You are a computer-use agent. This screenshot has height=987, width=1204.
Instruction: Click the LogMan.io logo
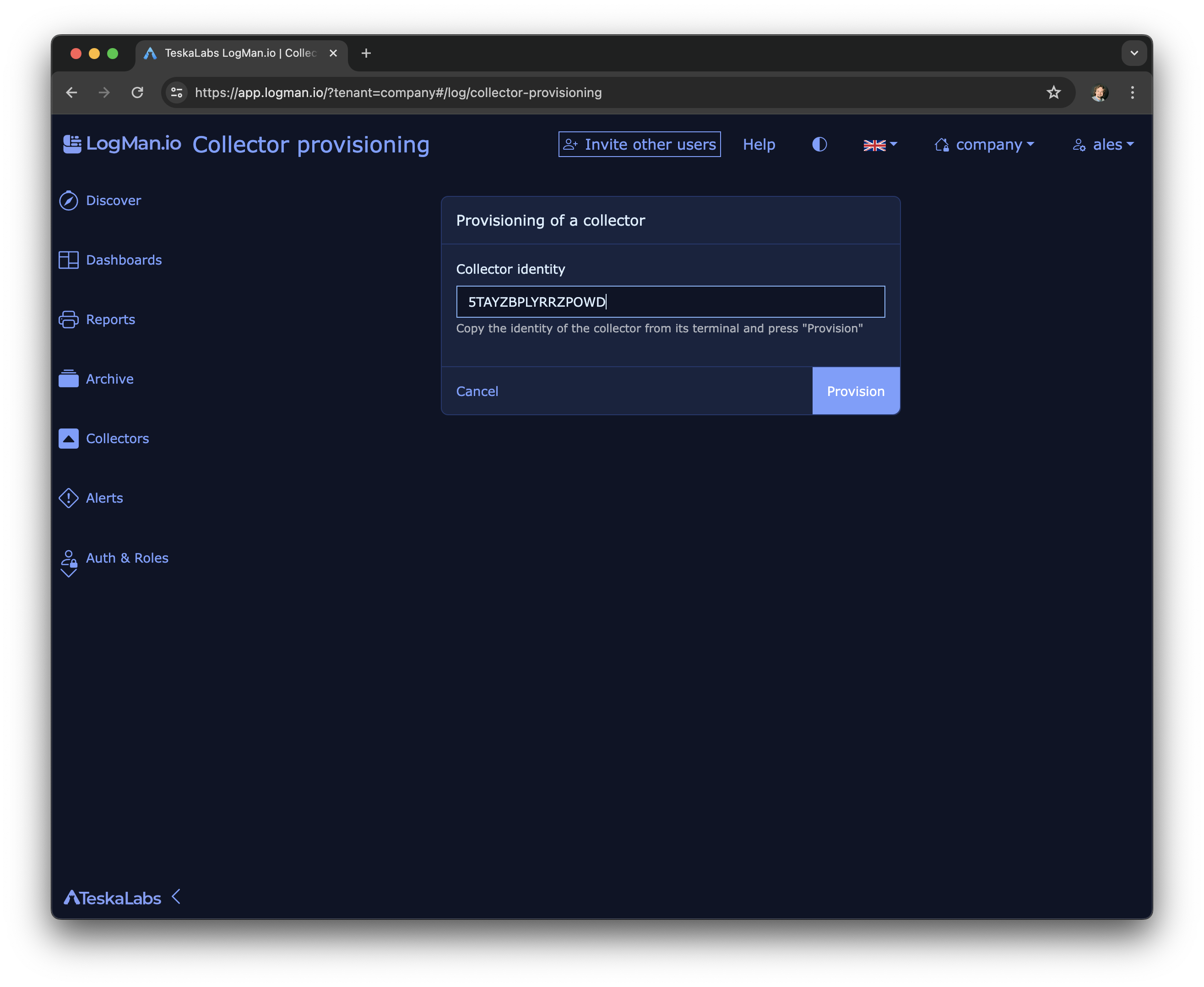[122, 144]
